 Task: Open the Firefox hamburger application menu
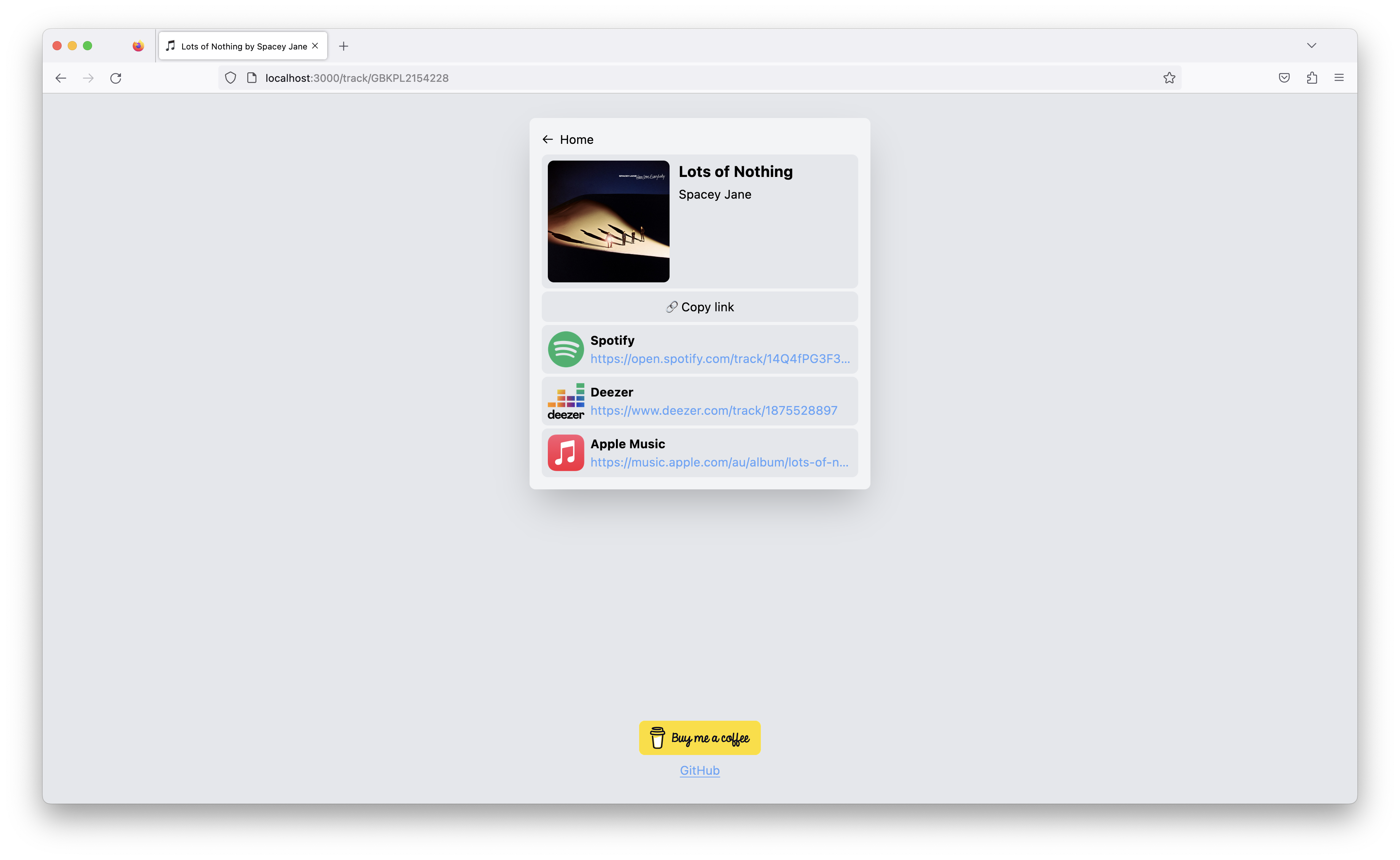coord(1339,78)
